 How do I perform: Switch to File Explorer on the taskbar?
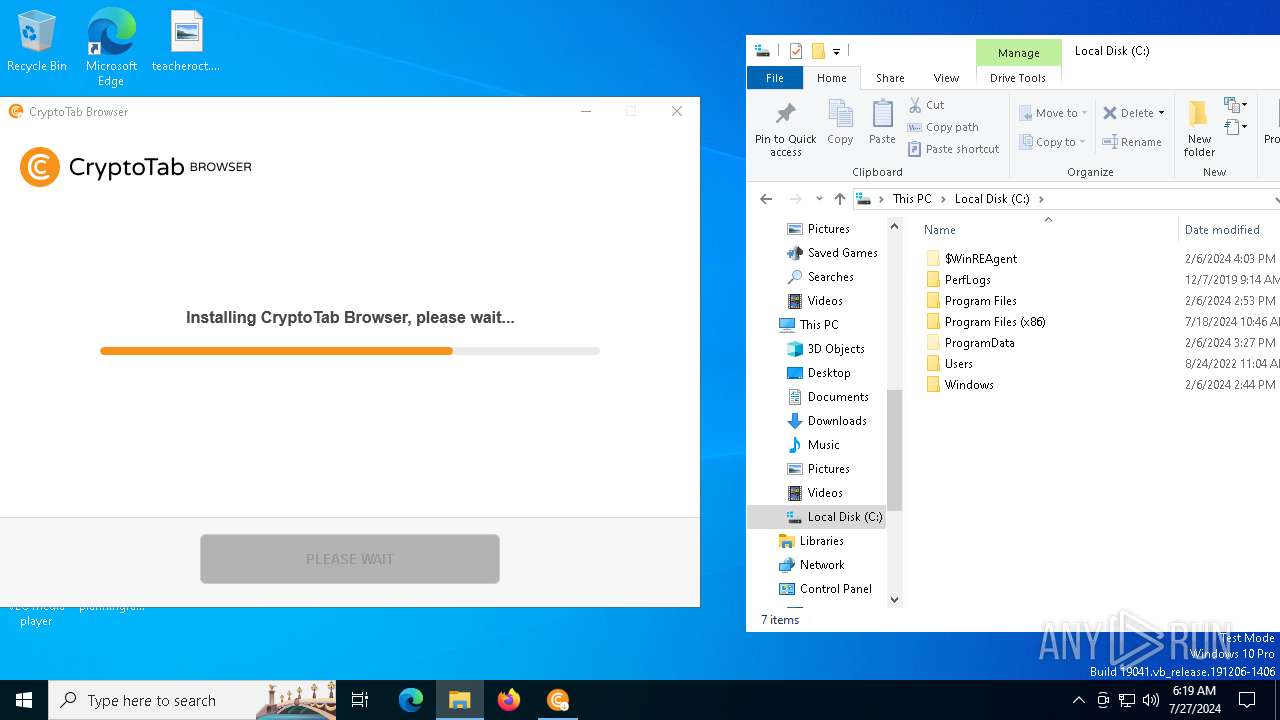coord(460,700)
